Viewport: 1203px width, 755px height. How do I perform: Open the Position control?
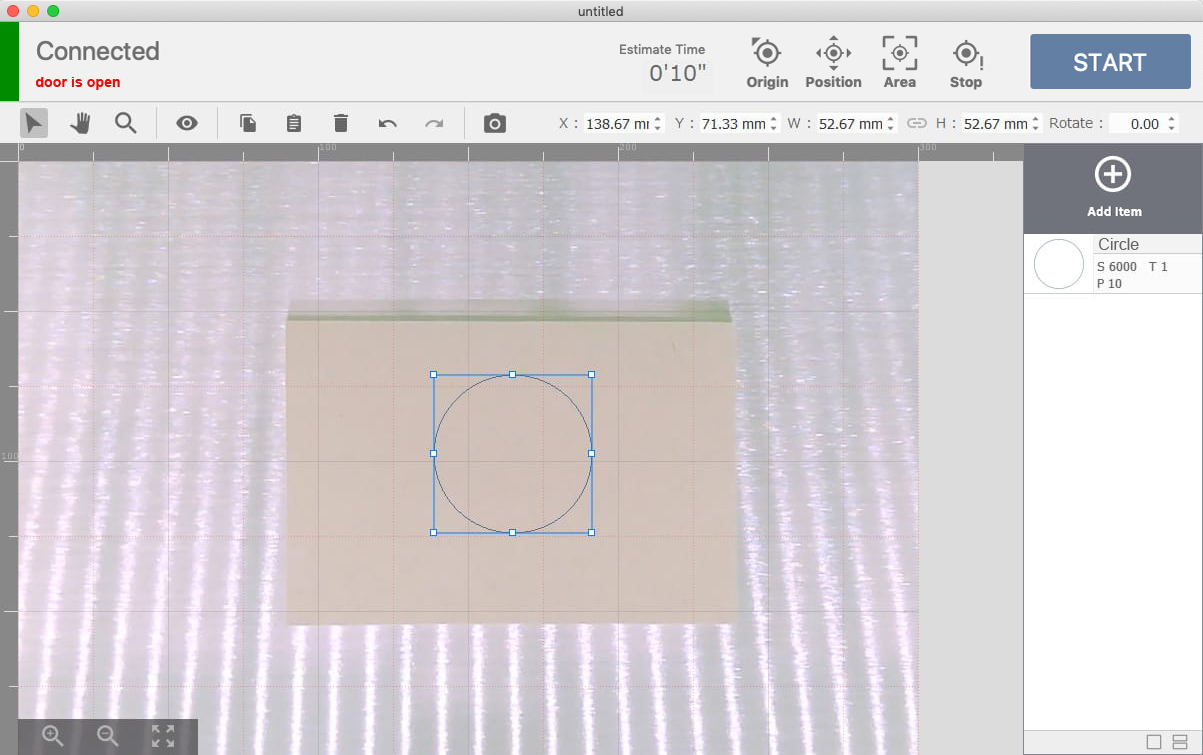[833, 63]
